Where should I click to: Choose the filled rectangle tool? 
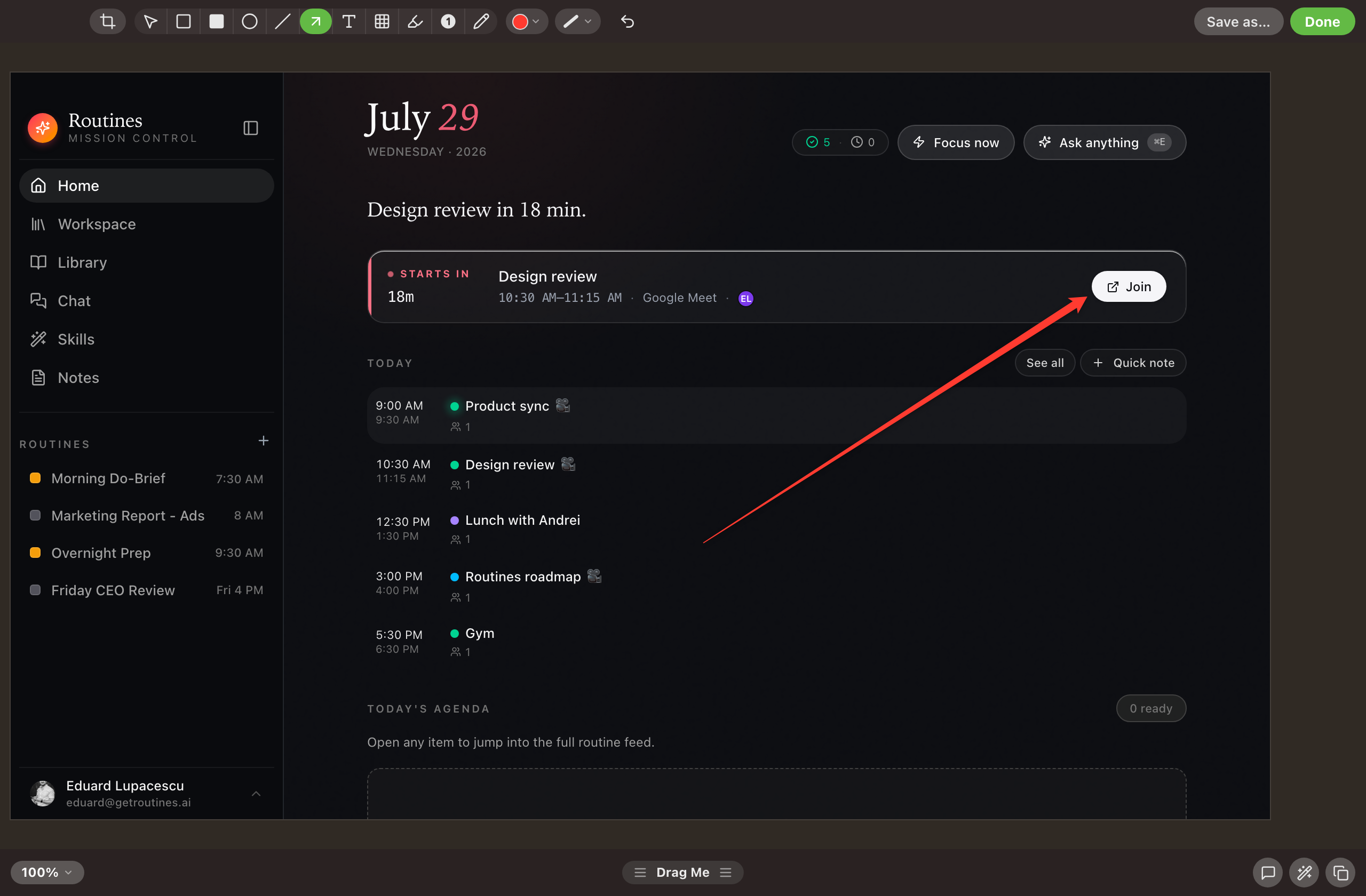click(217, 22)
